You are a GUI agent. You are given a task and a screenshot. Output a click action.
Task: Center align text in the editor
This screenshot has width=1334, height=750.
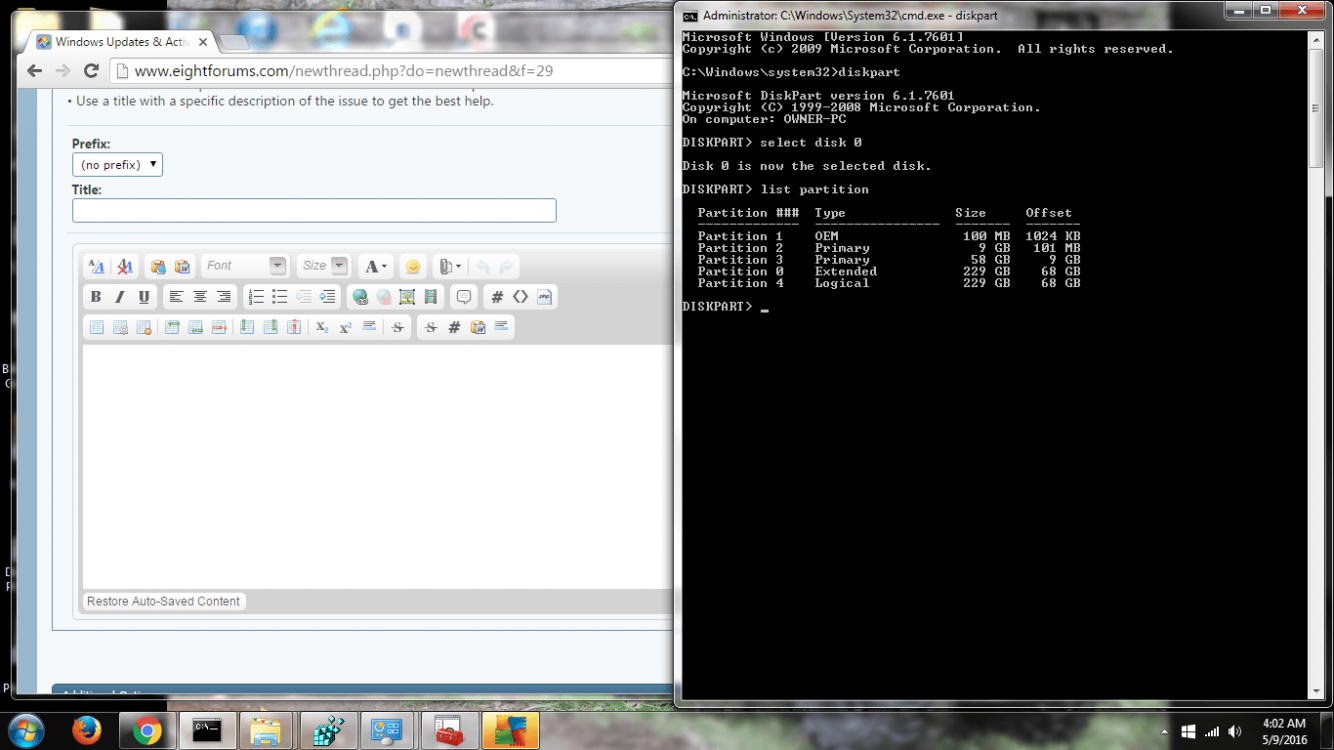pos(200,297)
